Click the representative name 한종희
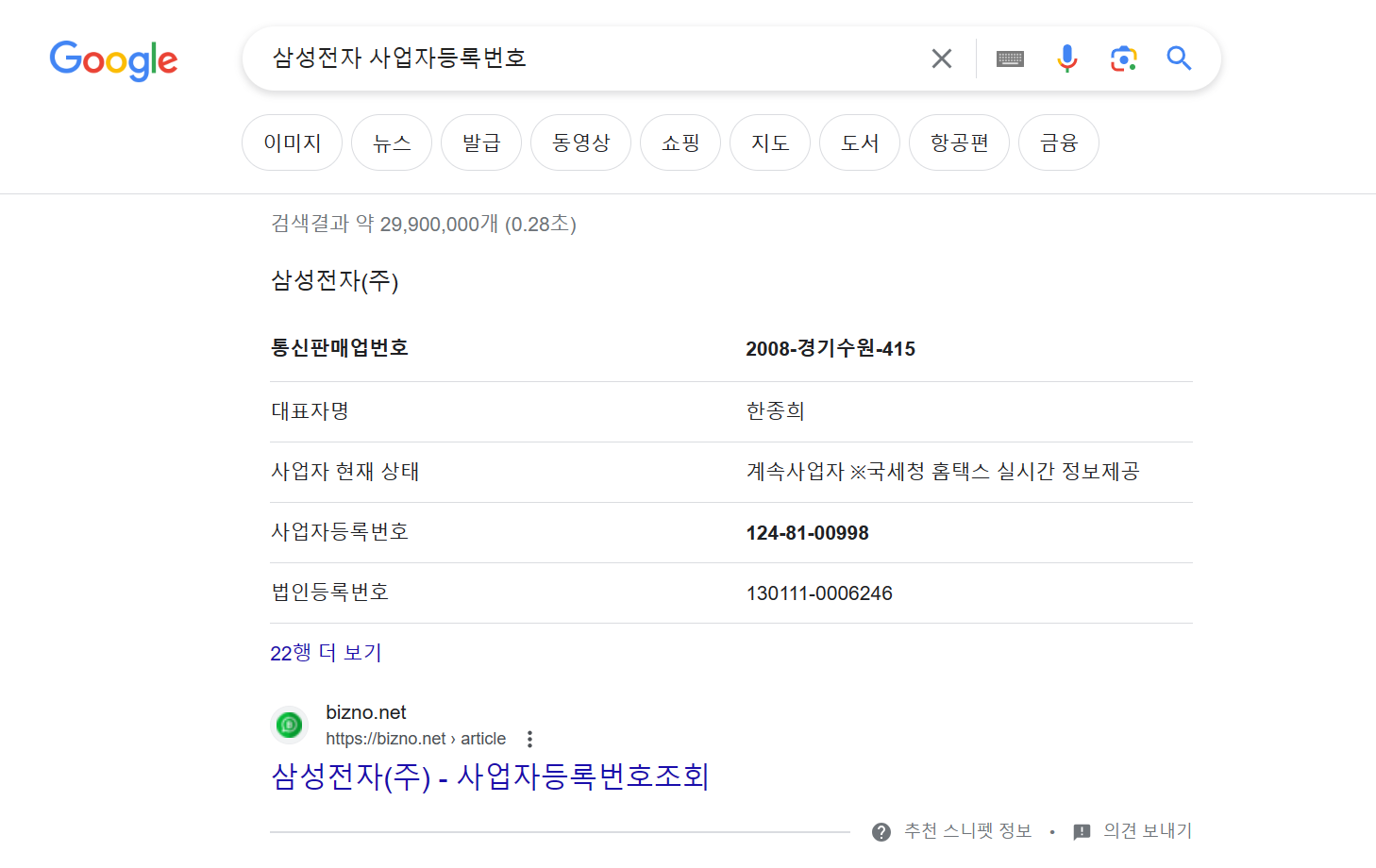 point(776,411)
